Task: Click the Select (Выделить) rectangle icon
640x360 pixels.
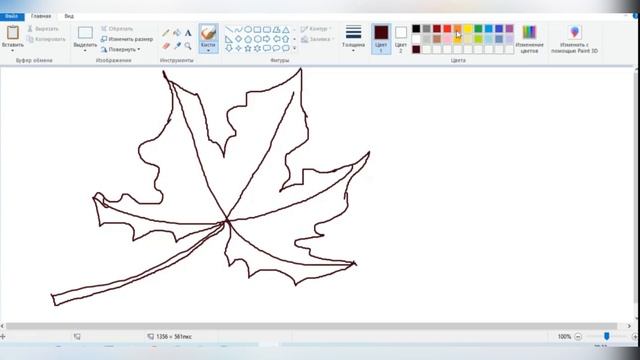Action: coord(85,33)
